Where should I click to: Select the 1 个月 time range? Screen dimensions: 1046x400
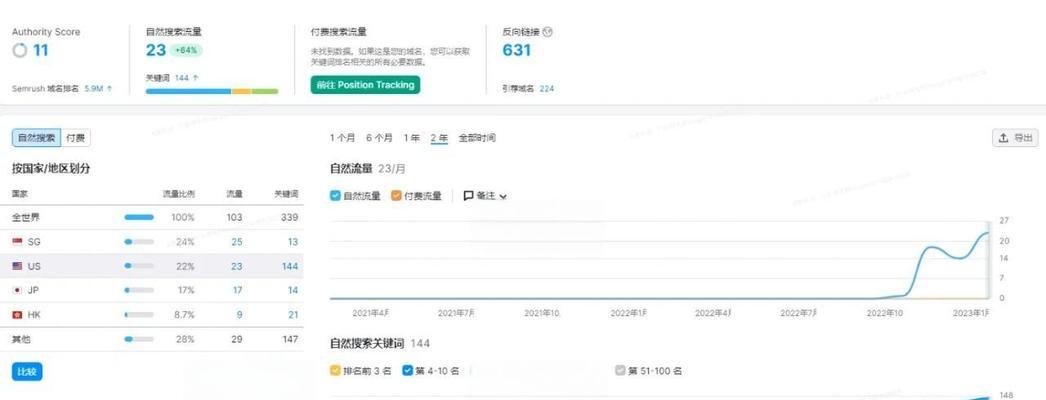tap(342, 138)
